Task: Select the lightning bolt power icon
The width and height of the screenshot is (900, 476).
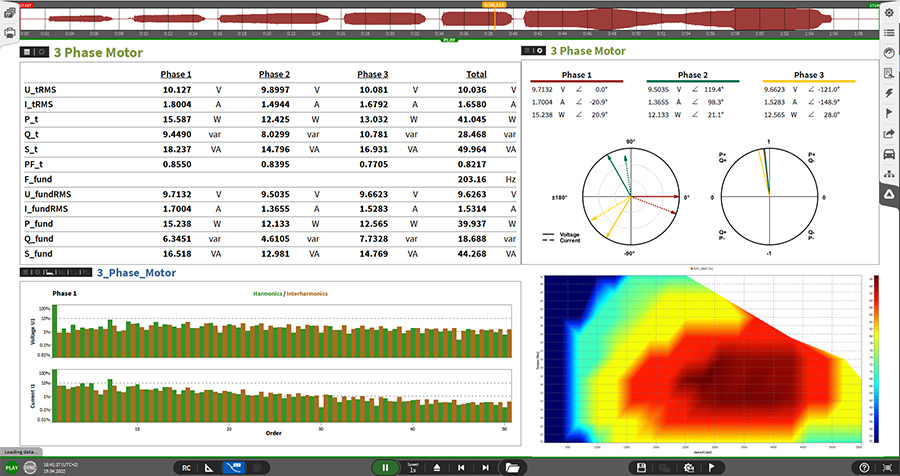Action: click(888, 93)
